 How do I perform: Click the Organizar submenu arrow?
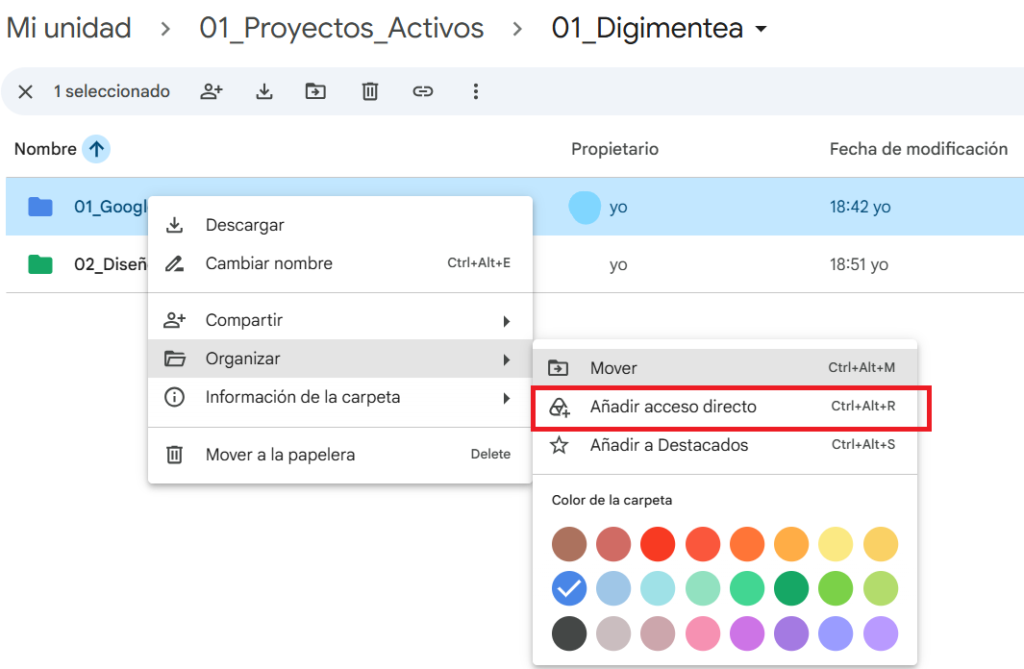point(506,359)
